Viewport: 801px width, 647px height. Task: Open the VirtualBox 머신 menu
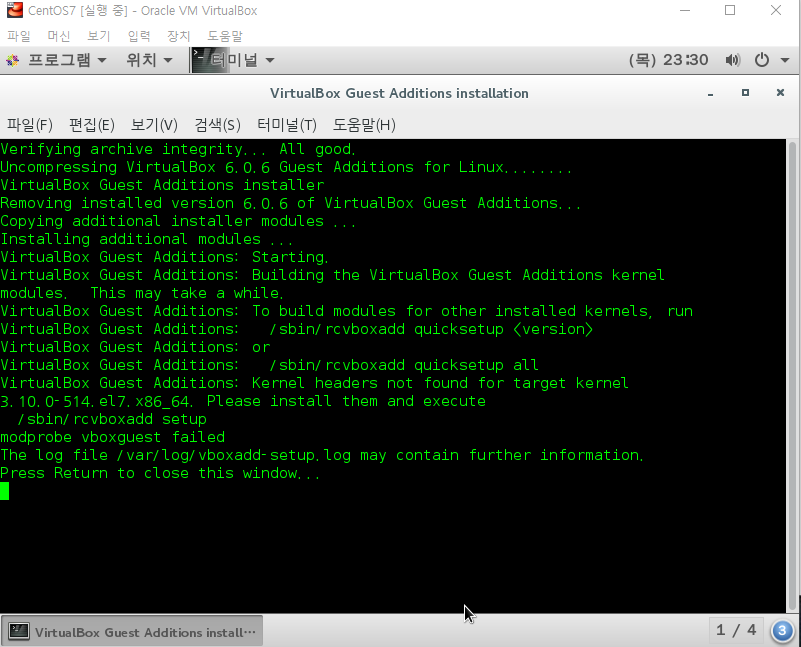[x=59, y=36]
